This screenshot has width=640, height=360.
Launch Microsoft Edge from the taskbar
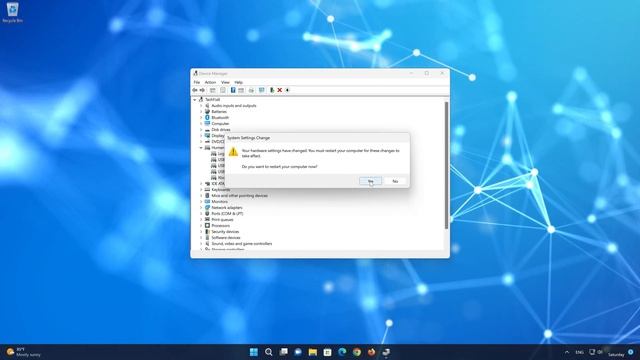[x=342, y=352]
